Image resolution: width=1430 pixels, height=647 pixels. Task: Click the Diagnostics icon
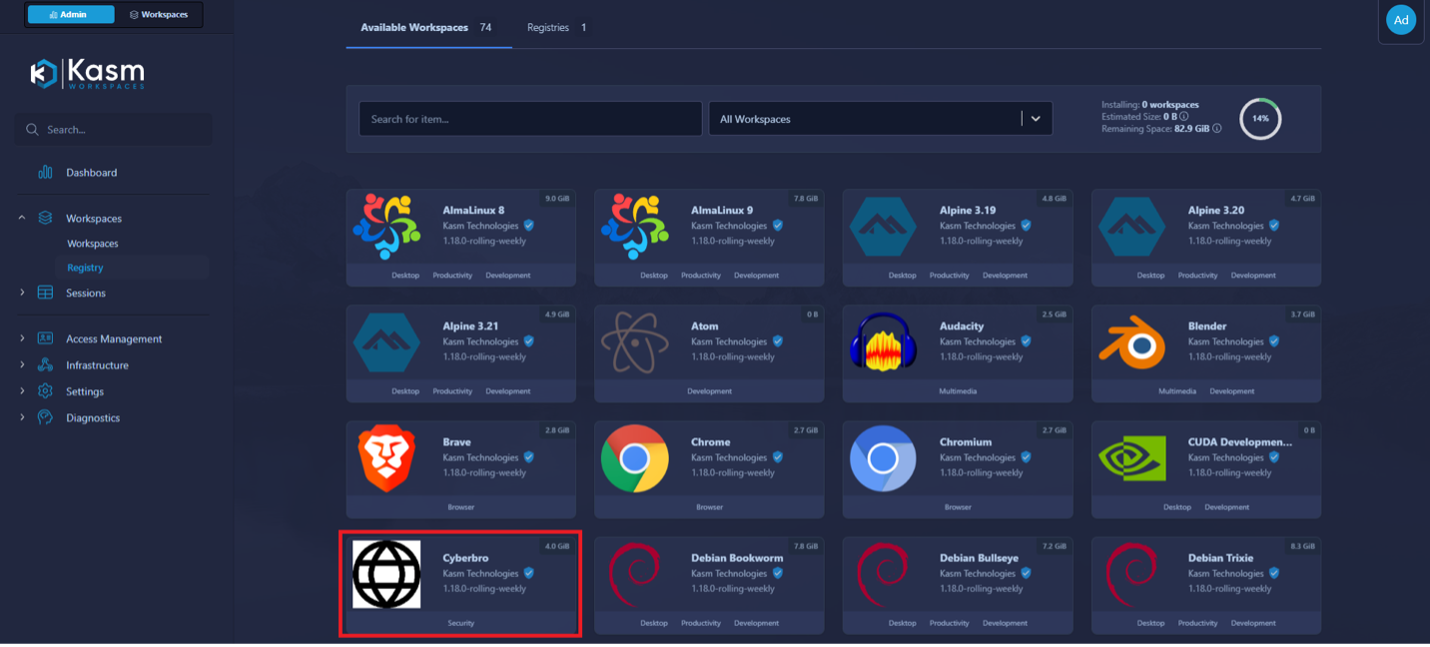45,417
